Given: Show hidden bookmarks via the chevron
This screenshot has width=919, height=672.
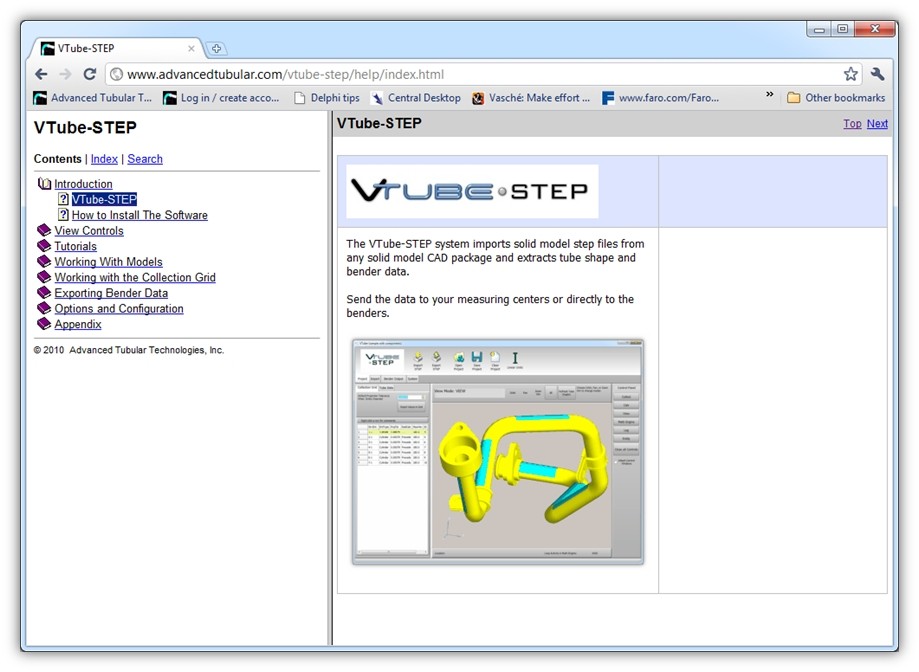Looking at the screenshot, I should point(769,96).
